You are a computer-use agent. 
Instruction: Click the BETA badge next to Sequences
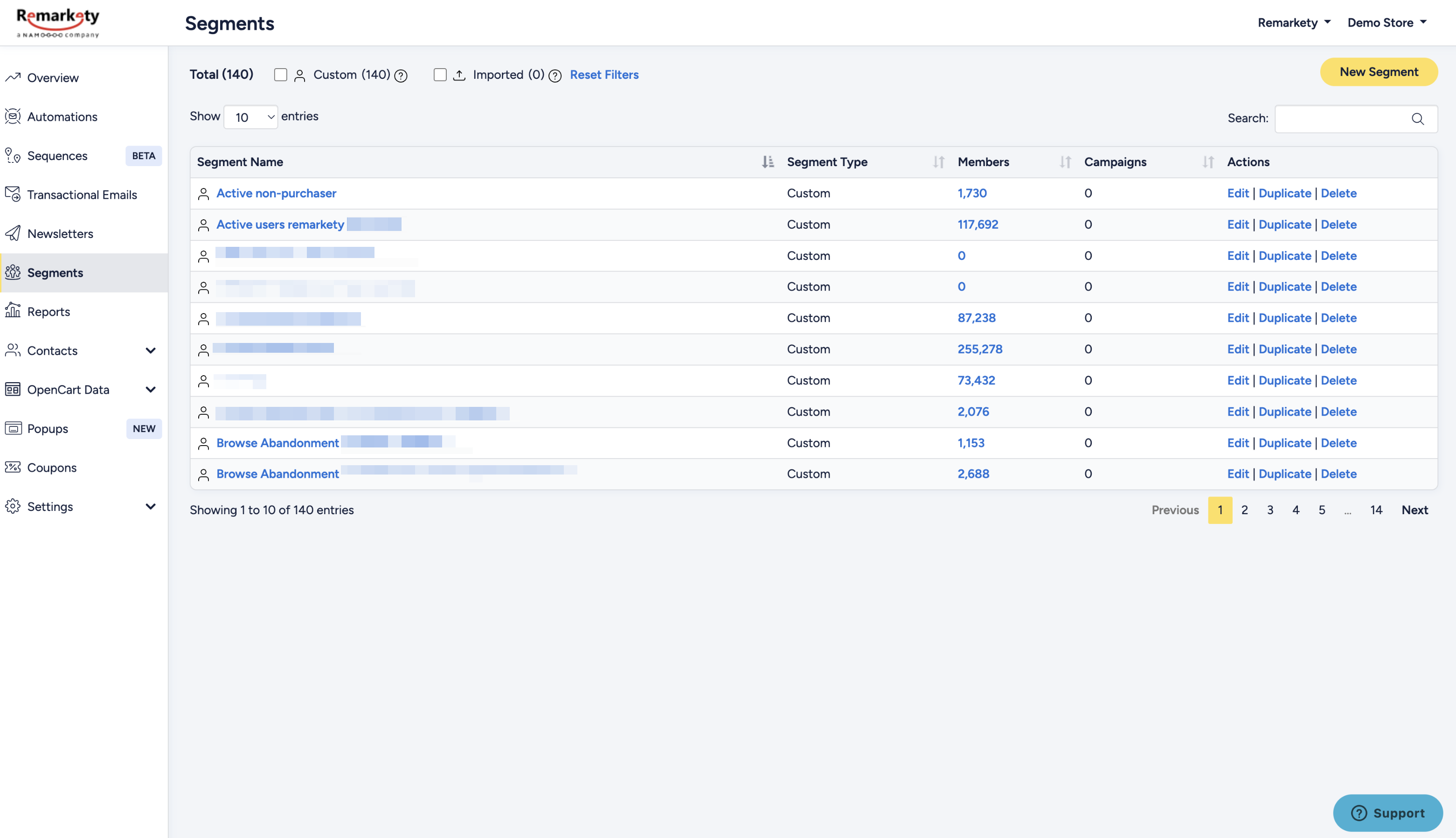[x=143, y=155]
